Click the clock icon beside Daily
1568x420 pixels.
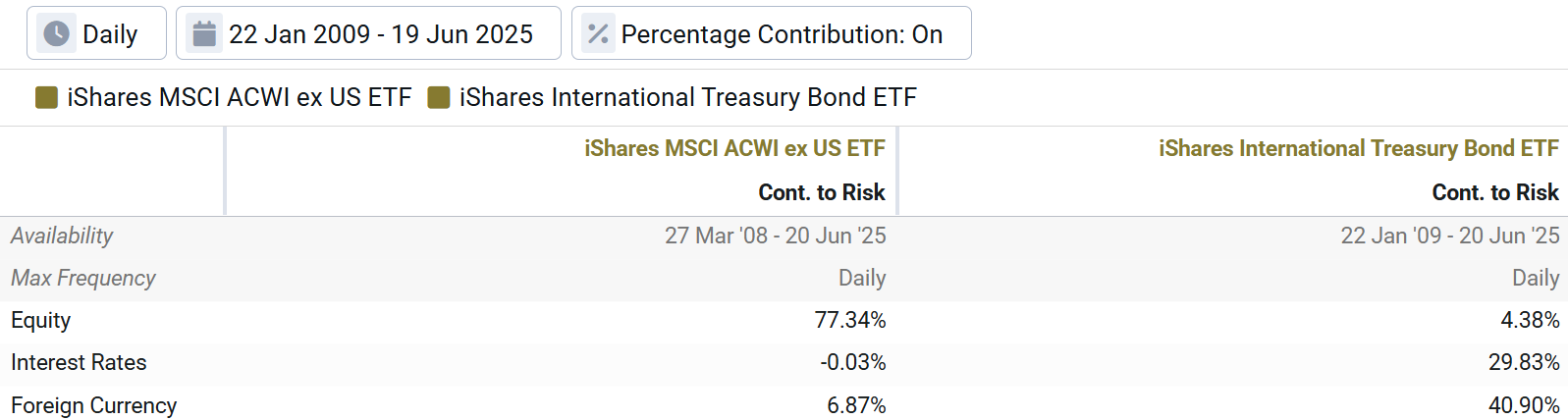[x=57, y=34]
